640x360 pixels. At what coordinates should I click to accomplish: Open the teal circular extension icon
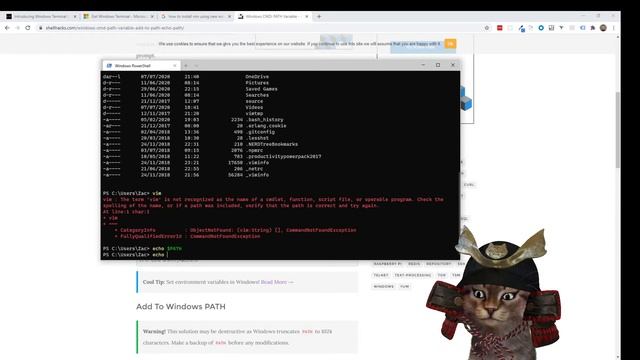[541, 28]
